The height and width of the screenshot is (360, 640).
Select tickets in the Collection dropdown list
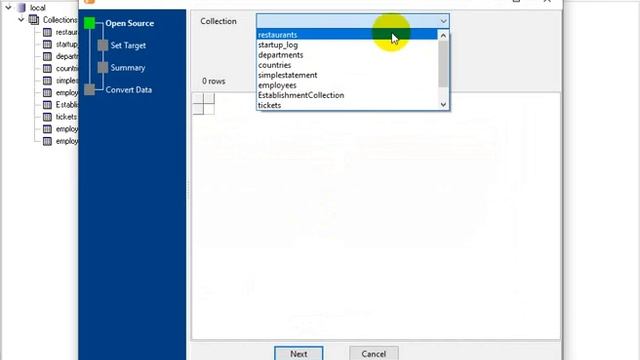(347, 105)
